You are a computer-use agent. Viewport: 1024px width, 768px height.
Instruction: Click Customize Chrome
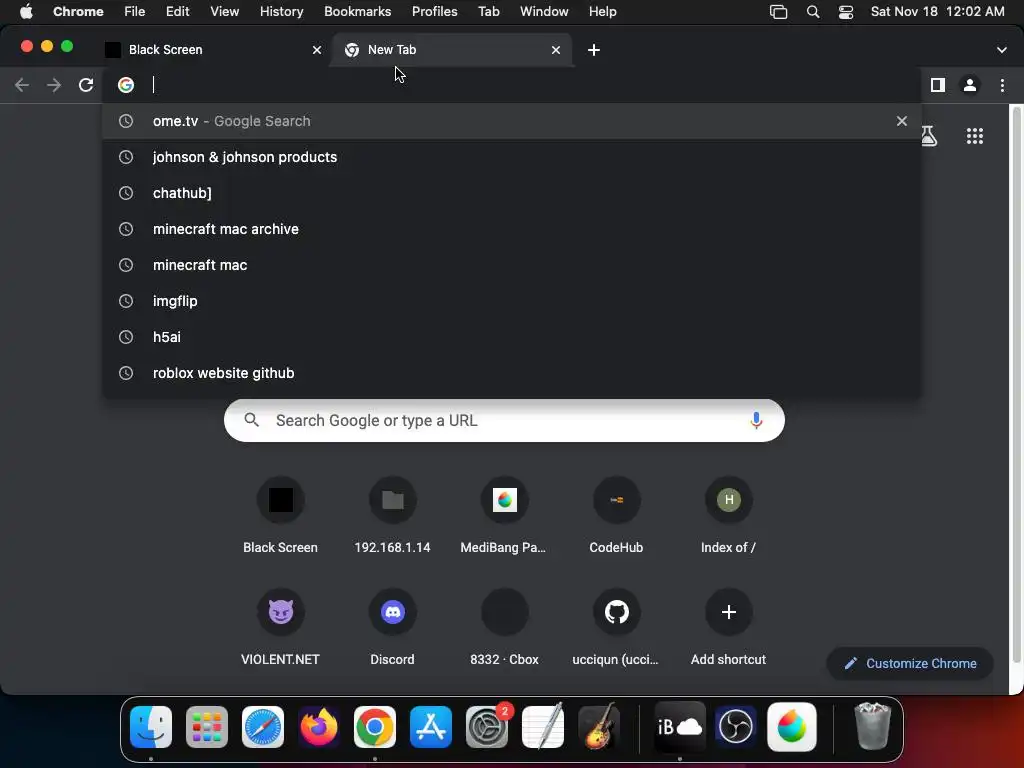coord(910,664)
